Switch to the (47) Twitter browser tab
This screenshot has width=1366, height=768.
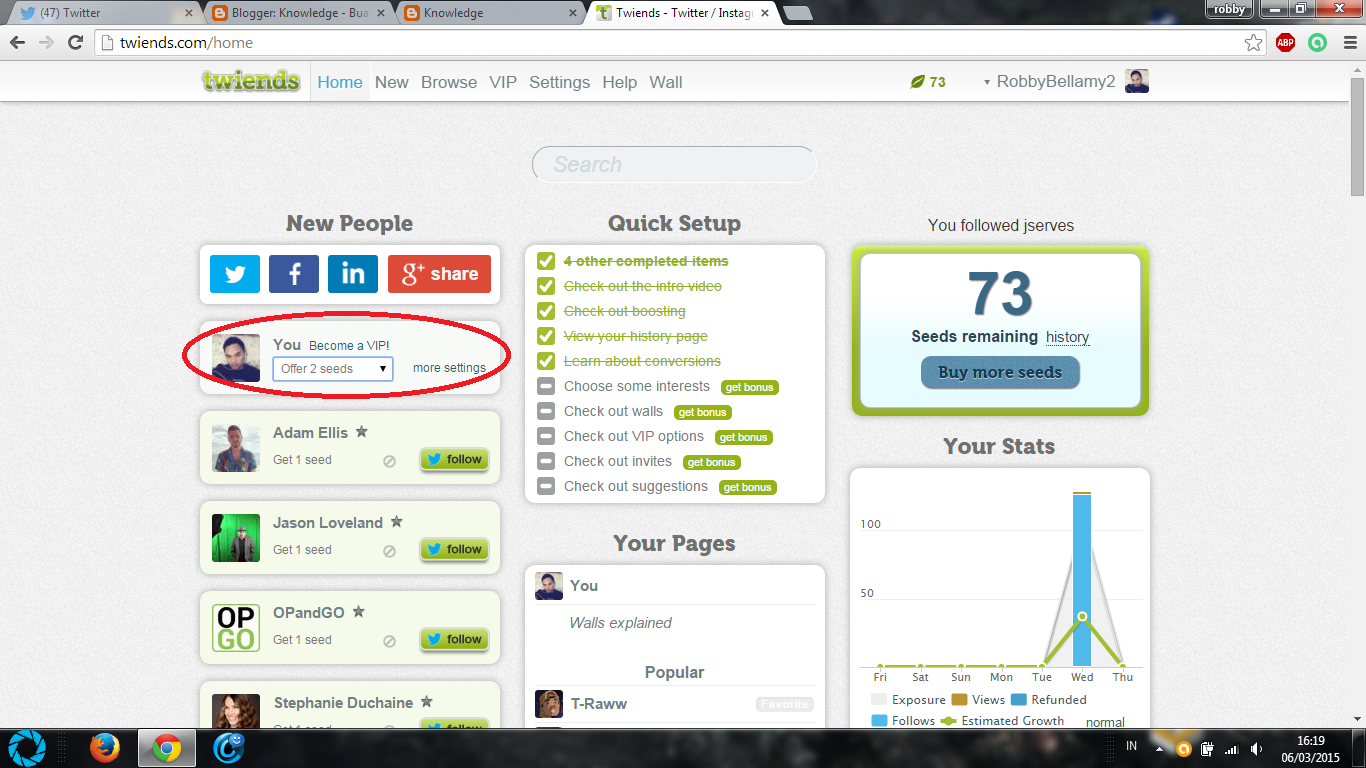(x=105, y=13)
